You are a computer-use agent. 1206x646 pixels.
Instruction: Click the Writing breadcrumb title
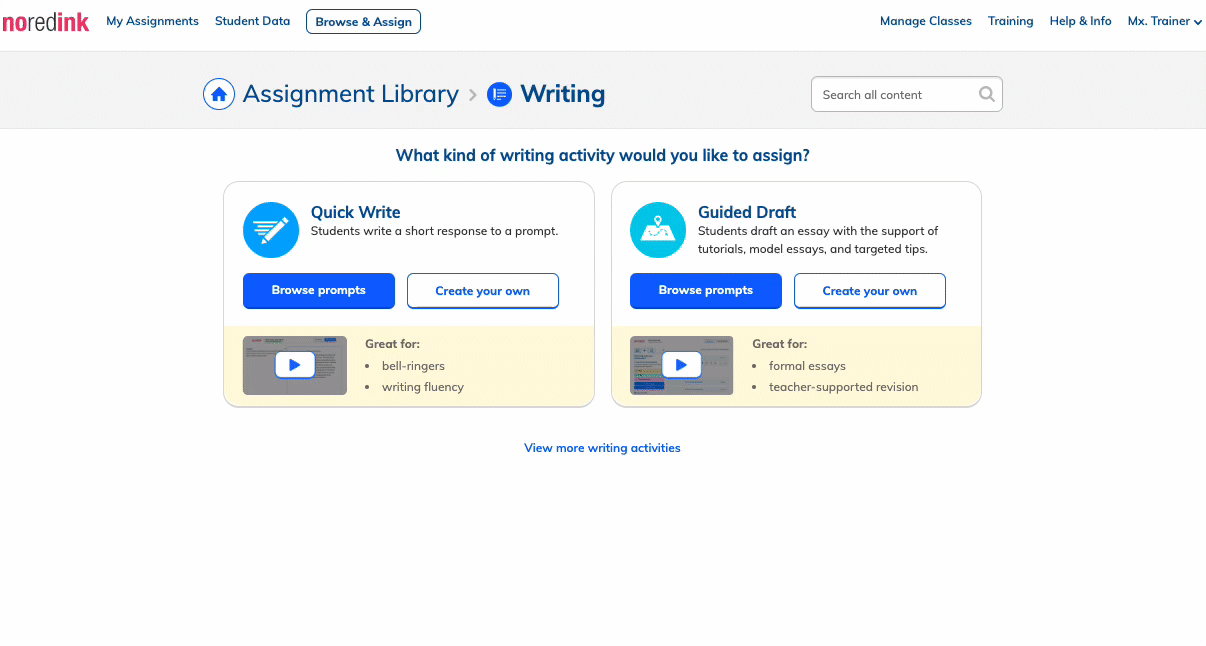[x=563, y=94]
